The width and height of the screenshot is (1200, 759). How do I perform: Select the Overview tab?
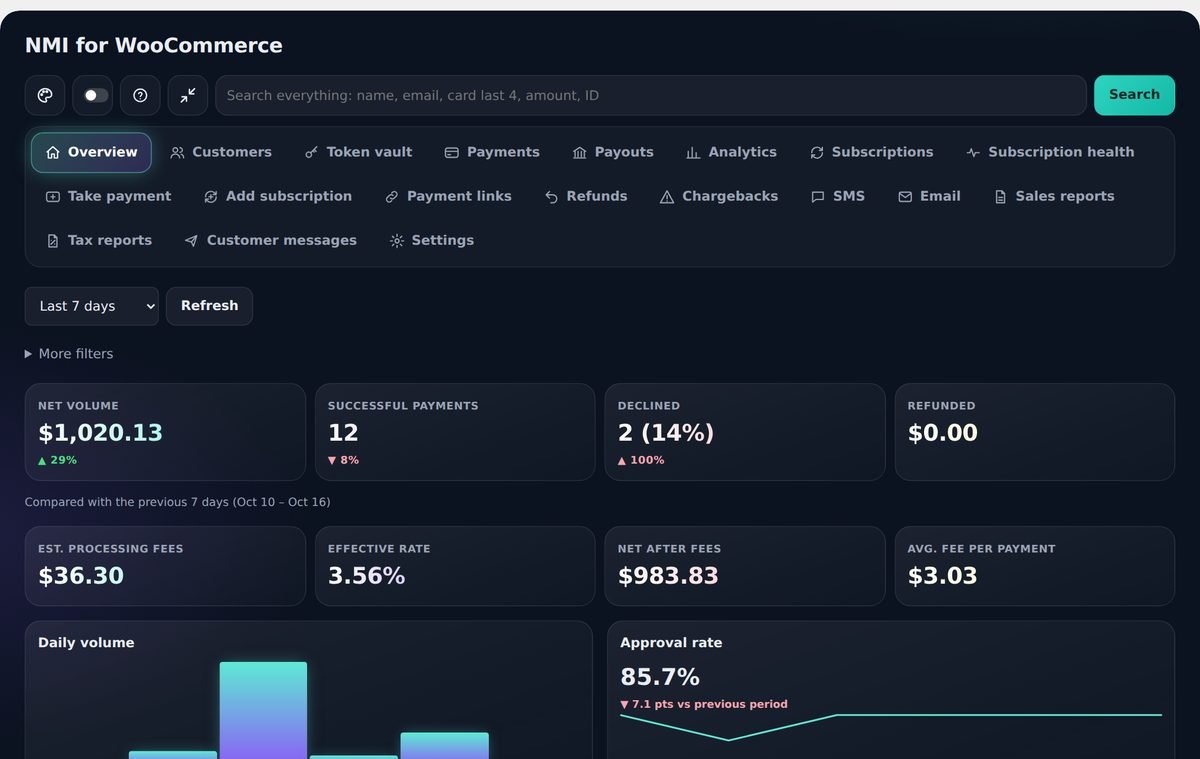coord(91,153)
